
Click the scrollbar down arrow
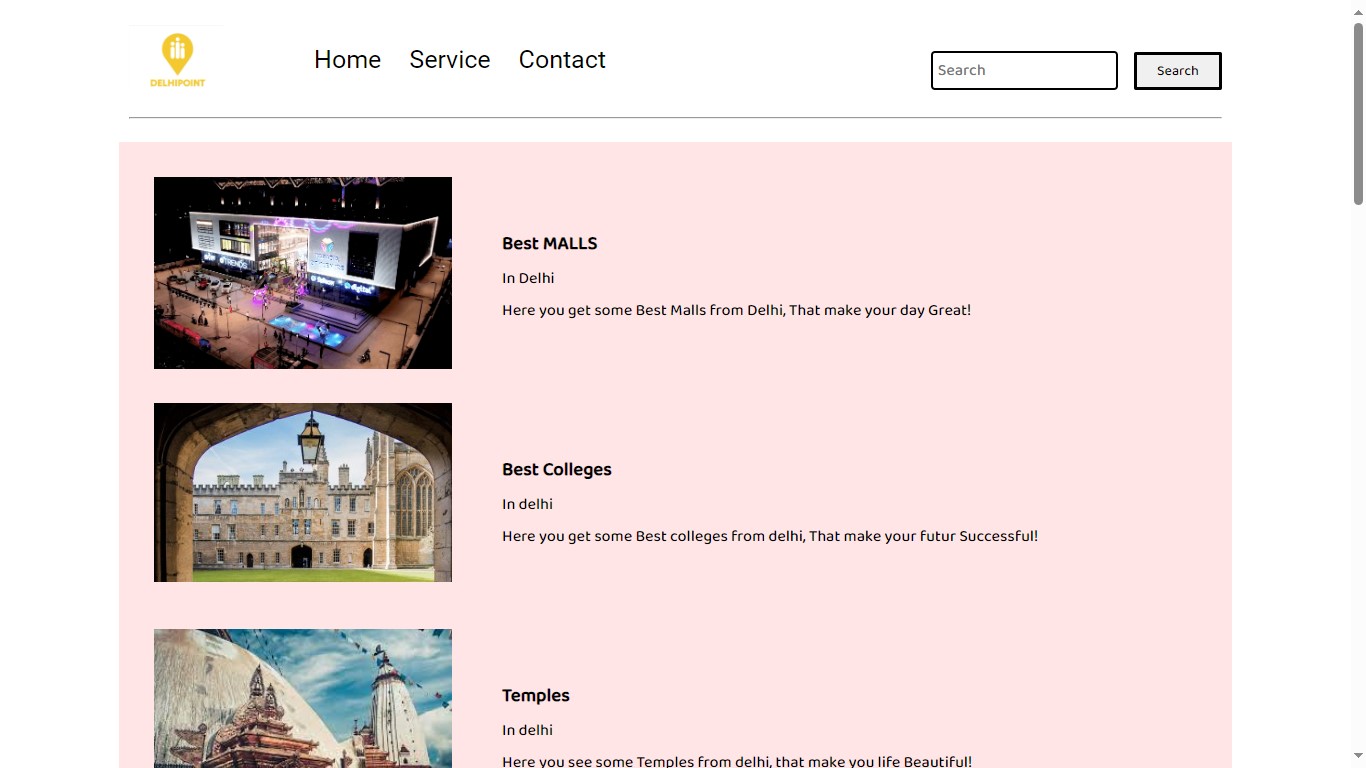1358,757
